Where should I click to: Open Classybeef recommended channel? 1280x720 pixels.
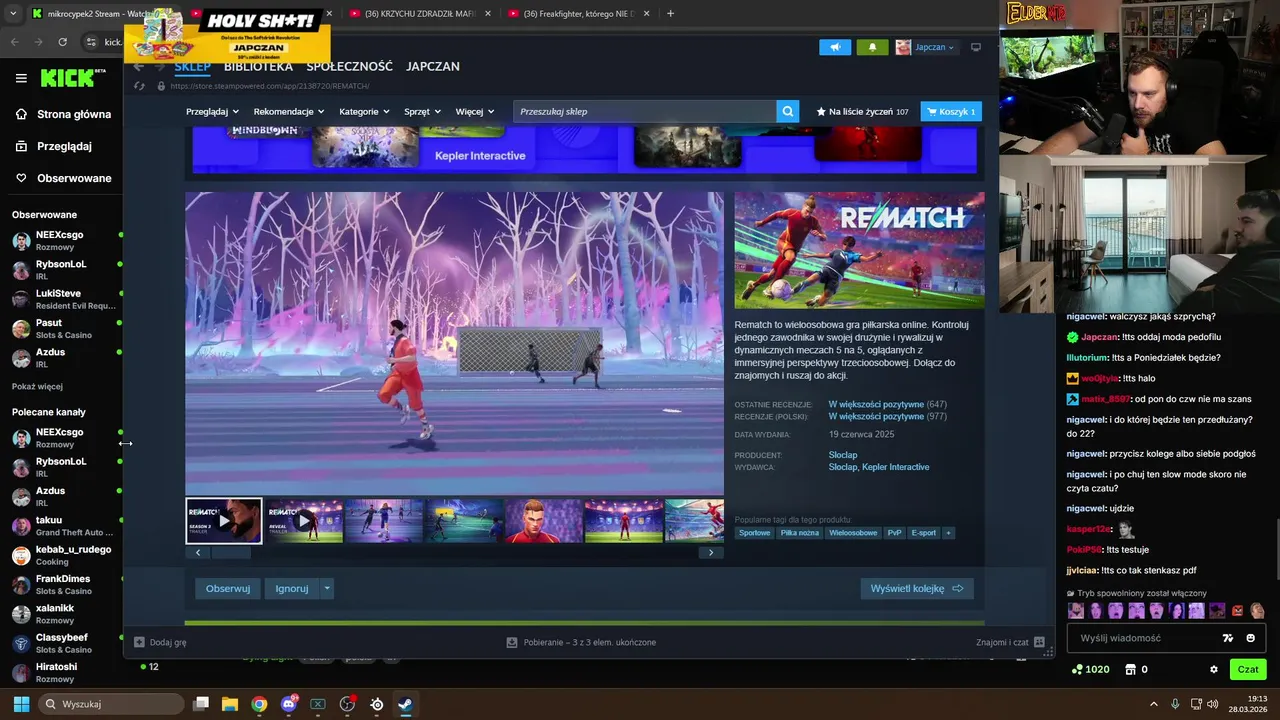(62, 643)
